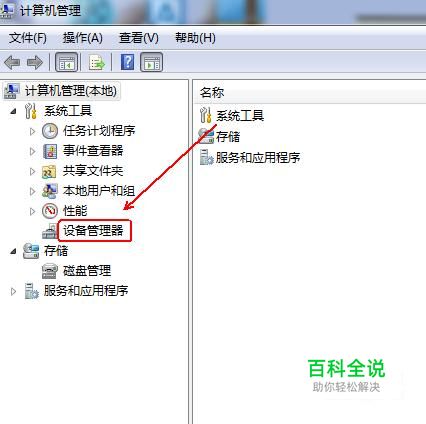Select 本地用户和组 in the tree
426x424 pixels.
(x=99, y=191)
